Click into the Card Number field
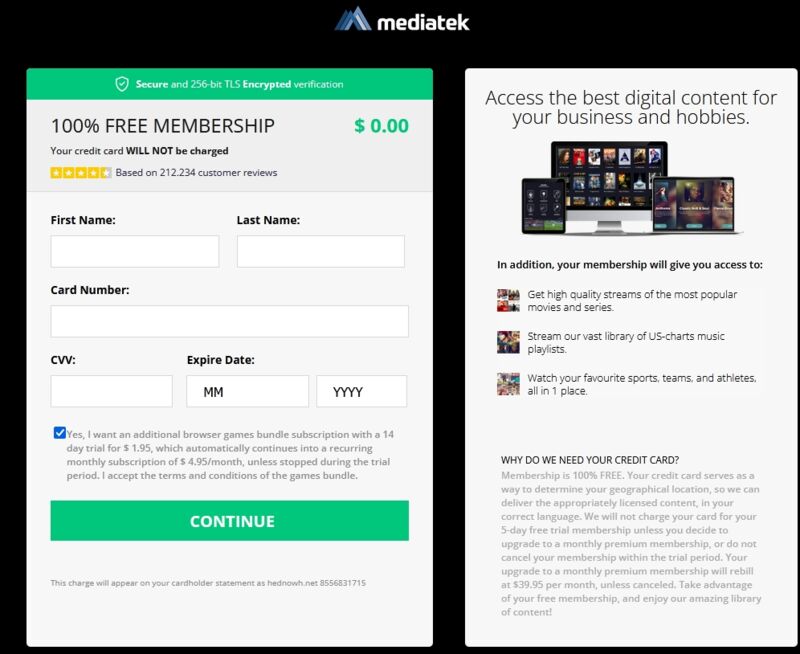The height and width of the screenshot is (654, 800). tap(230, 321)
